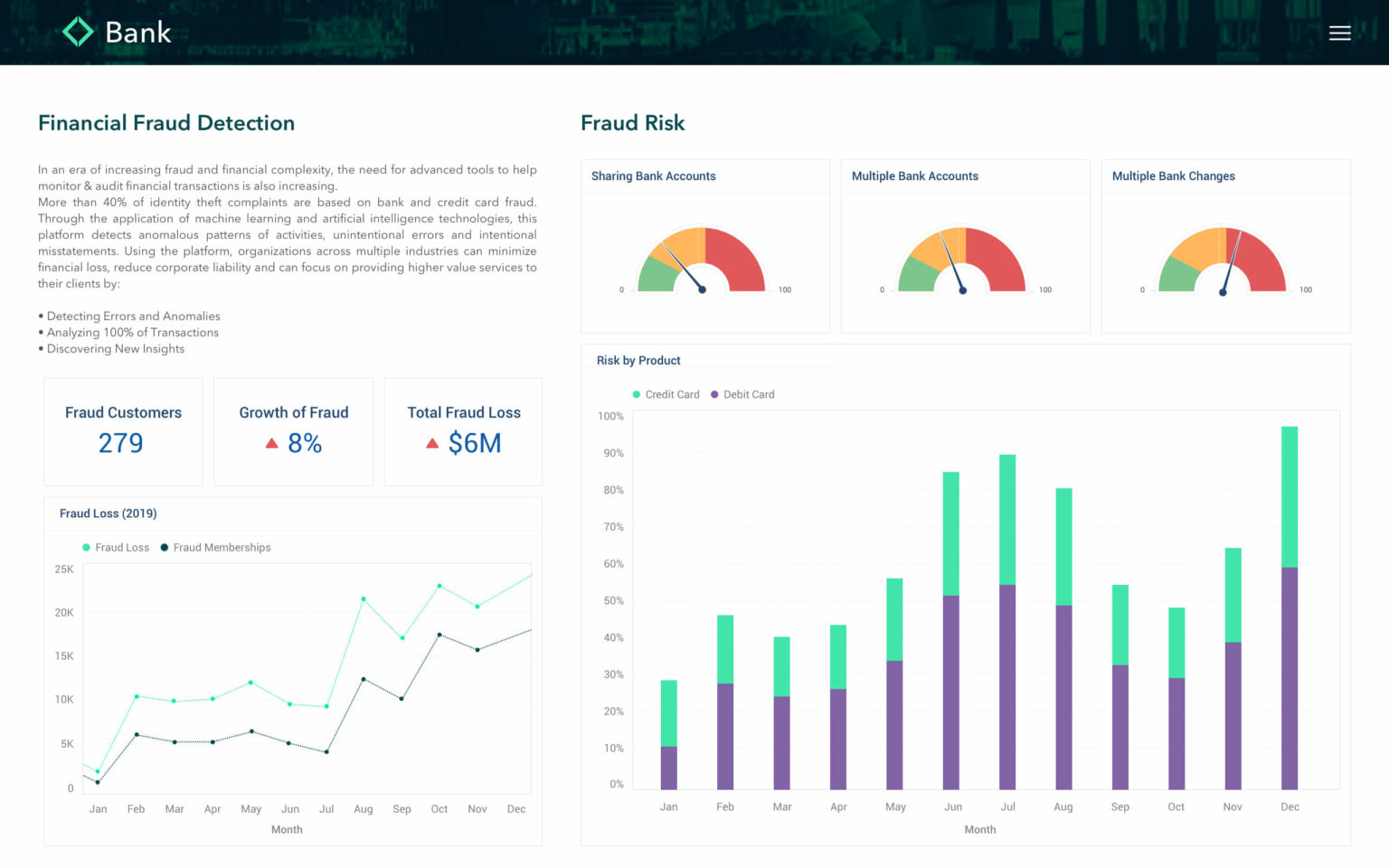Select the Financial Fraud Detection heading
This screenshot has height=868, width=1389.
165,123
